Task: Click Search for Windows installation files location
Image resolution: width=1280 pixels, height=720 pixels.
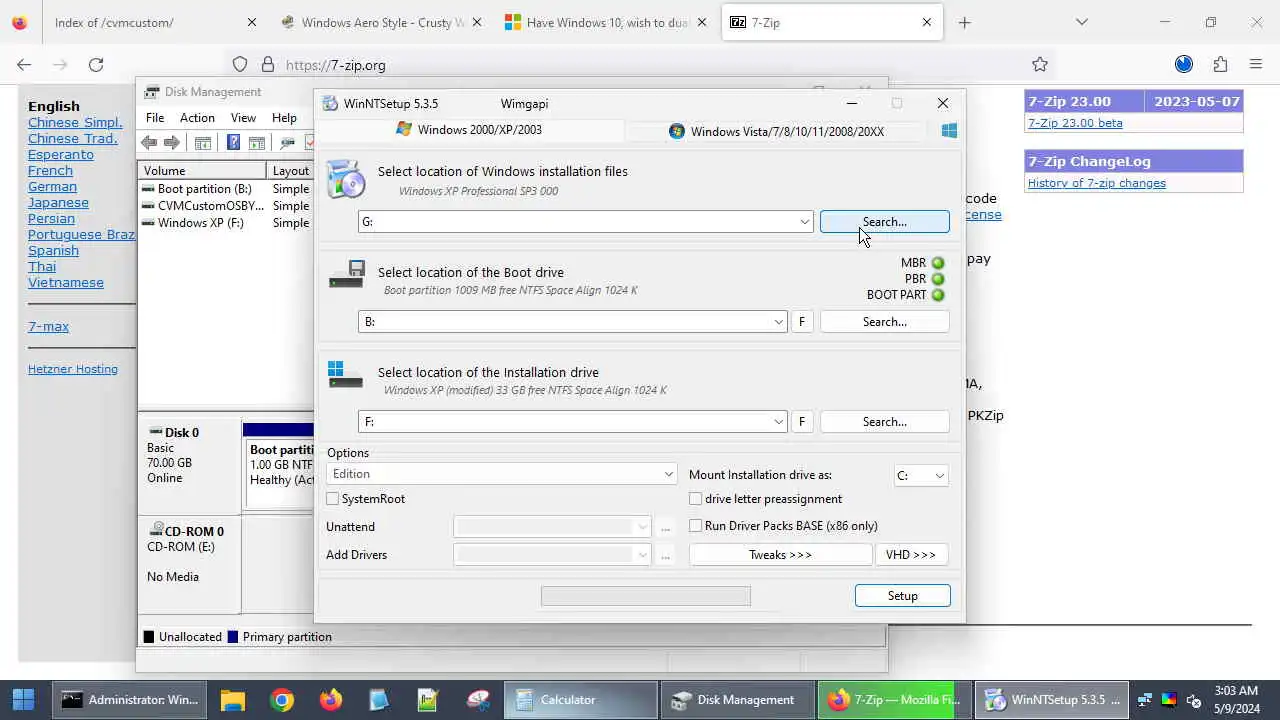Action: [x=884, y=222]
